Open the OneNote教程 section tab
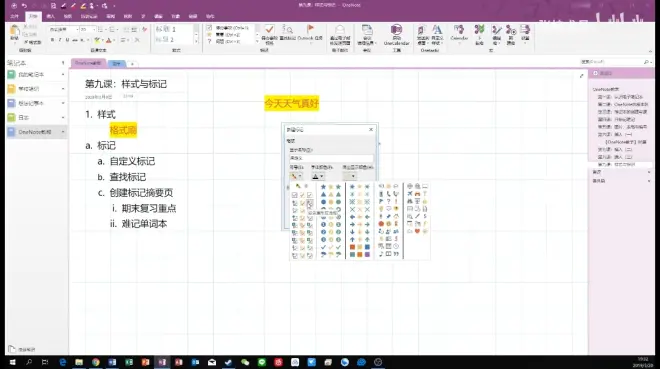Viewport: 660px width, 369px height. pyautogui.click(x=88, y=63)
